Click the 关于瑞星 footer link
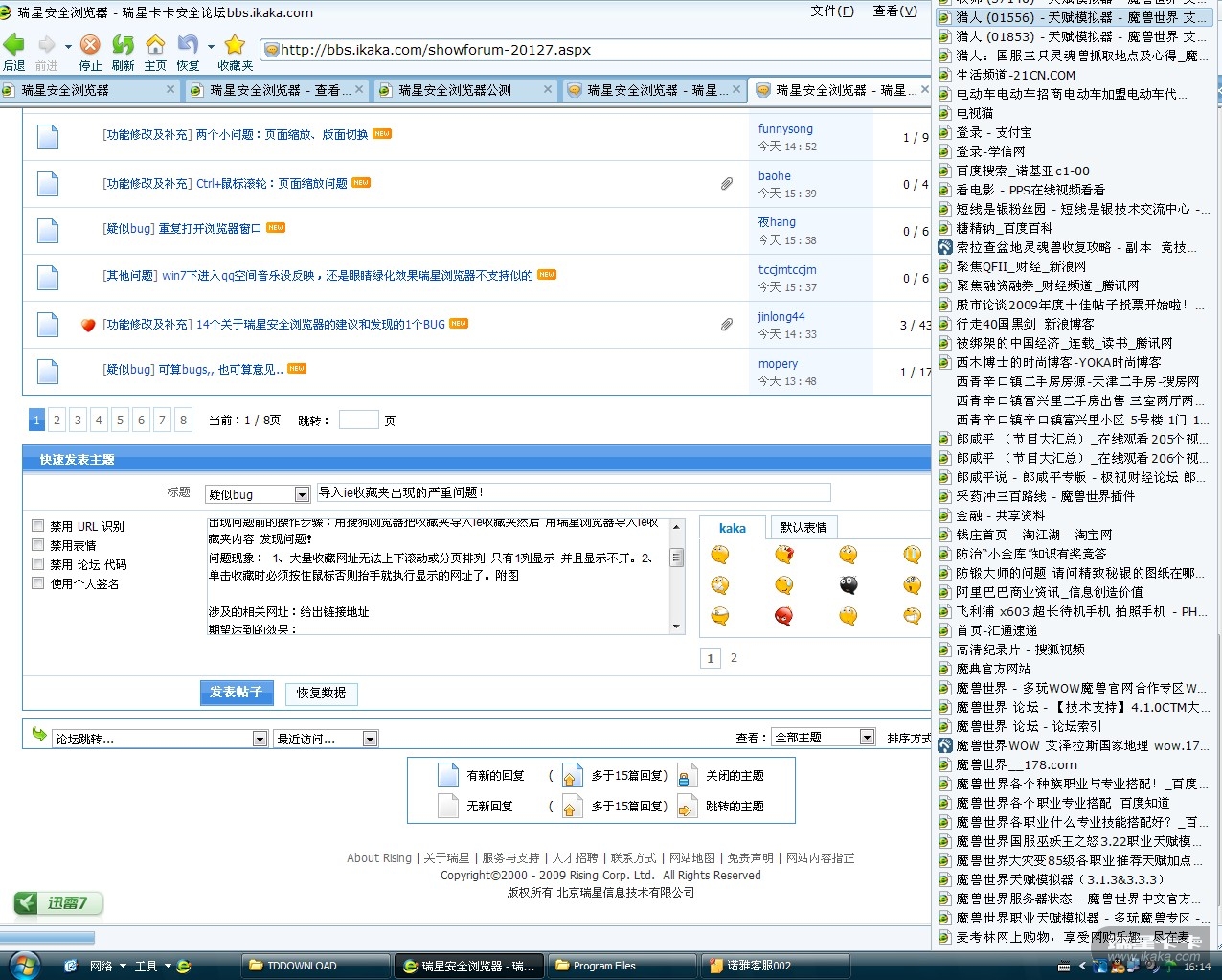 pyautogui.click(x=446, y=858)
